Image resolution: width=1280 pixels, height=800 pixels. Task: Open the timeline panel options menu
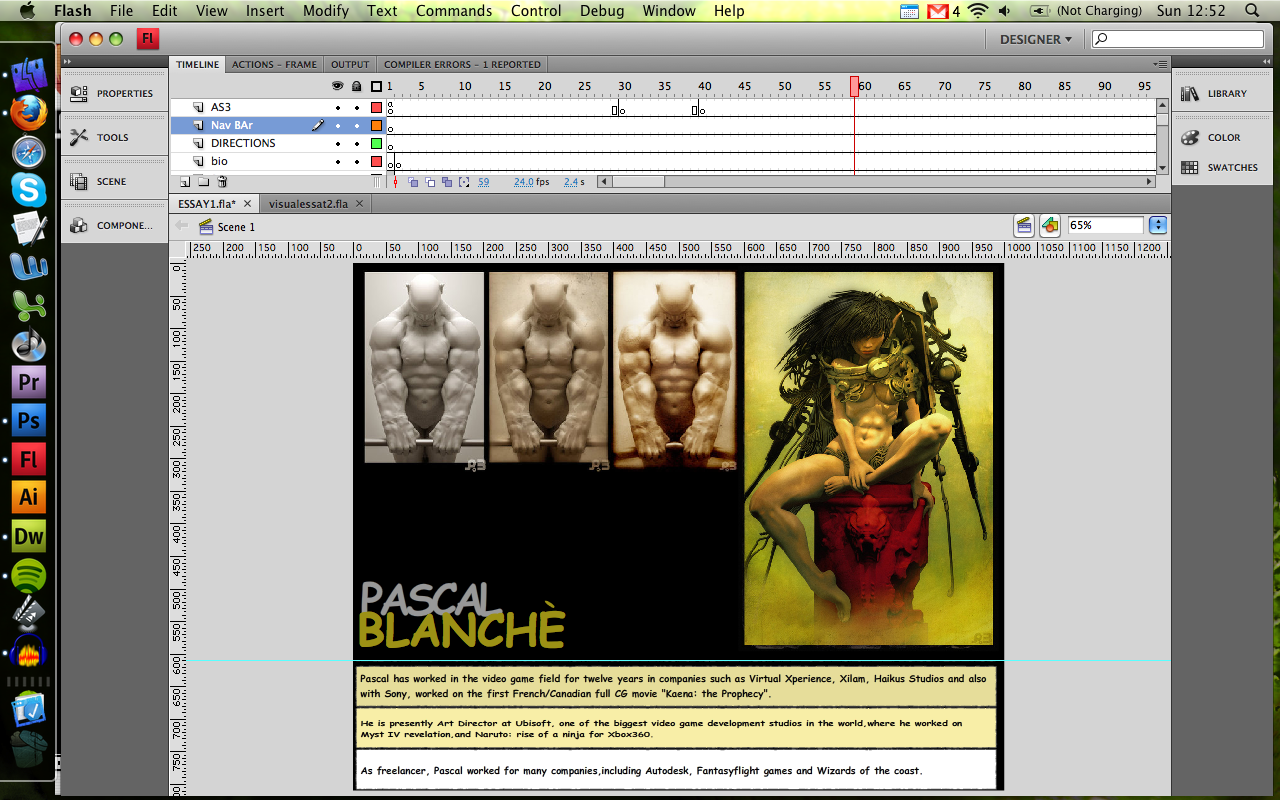coord(1160,64)
